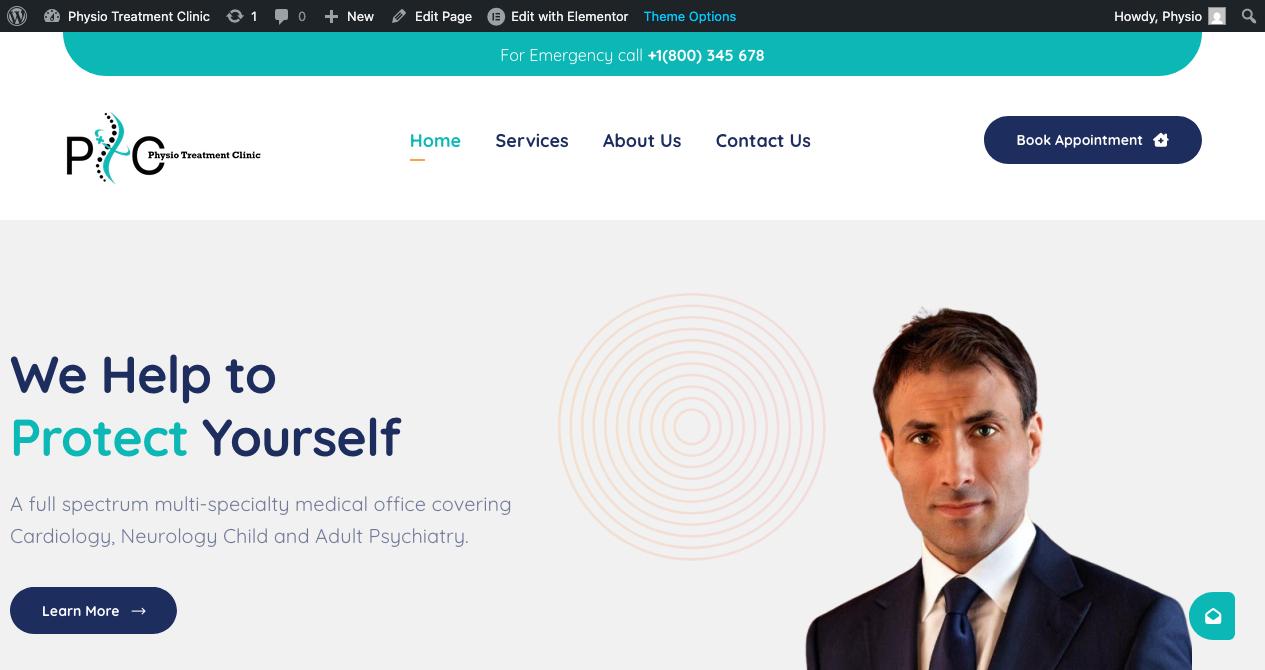
Task: Open the WordPress logo menu
Action: pyautogui.click(x=17, y=16)
